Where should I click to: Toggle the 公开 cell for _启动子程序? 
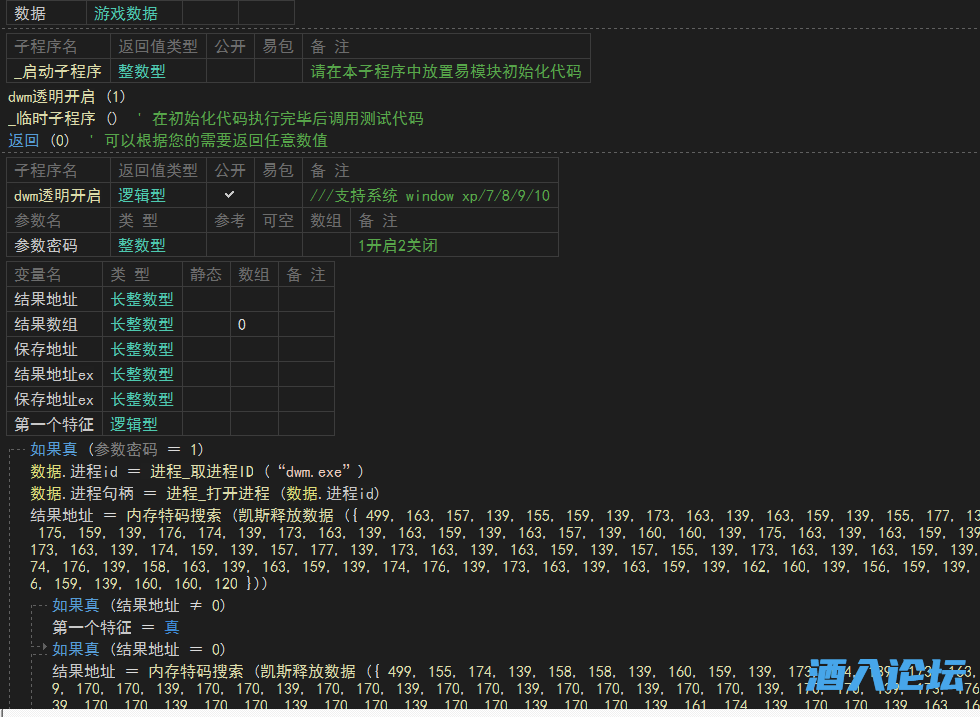[x=230, y=71]
